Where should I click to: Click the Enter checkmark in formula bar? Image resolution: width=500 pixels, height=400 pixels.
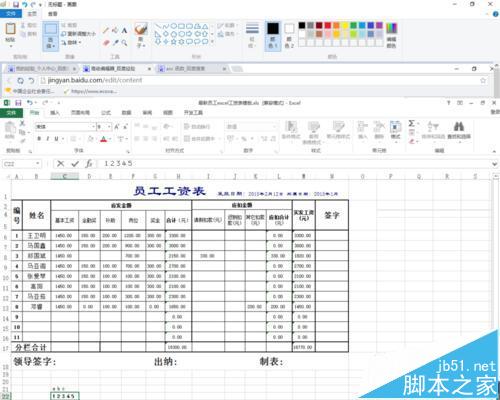click(x=75, y=164)
